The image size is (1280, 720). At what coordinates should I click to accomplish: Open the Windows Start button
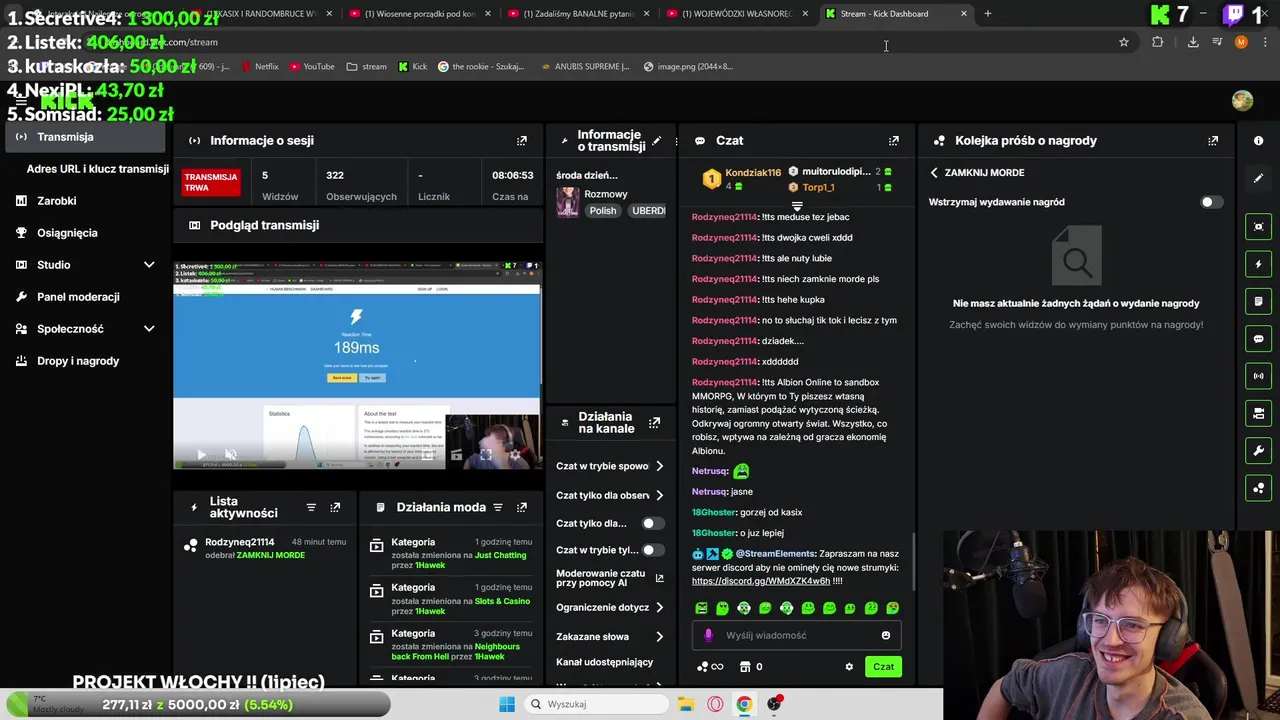tap(507, 704)
